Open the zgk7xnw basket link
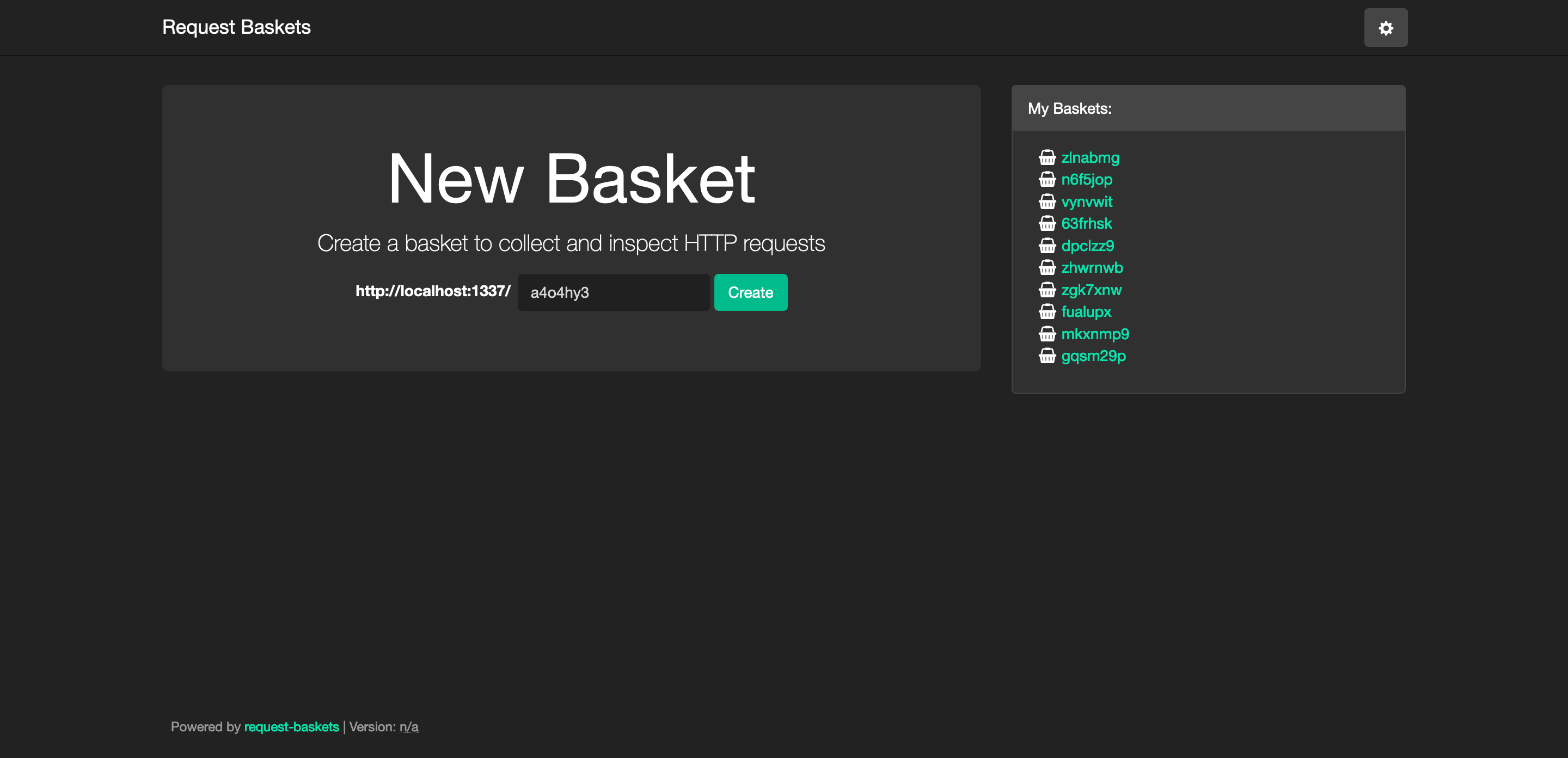 (x=1091, y=290)
